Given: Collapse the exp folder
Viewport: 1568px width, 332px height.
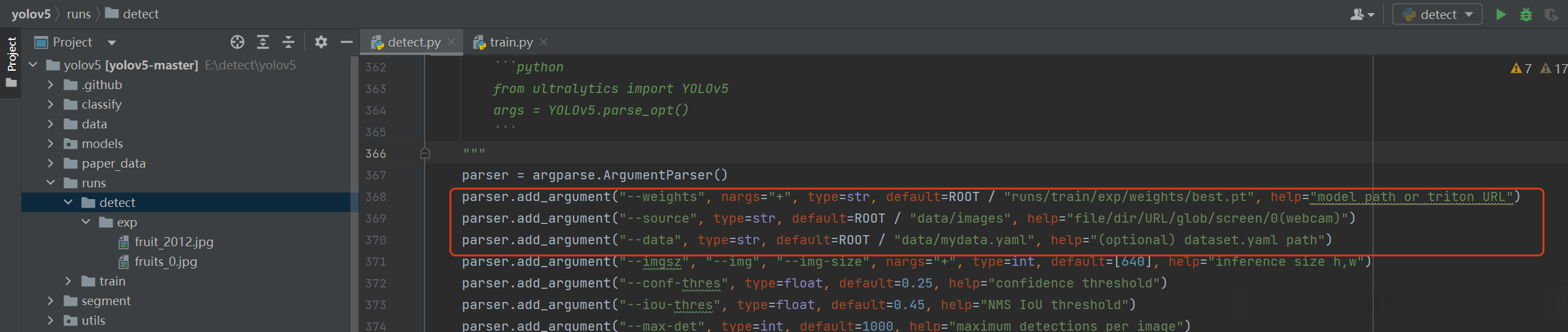Looking at the screenshot, I should tap(86, 222).
